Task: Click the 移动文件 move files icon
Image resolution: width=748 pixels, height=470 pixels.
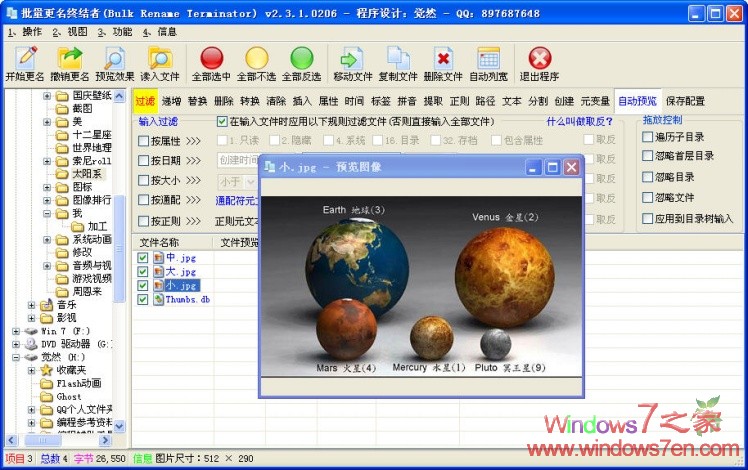Action: (352, 58)
